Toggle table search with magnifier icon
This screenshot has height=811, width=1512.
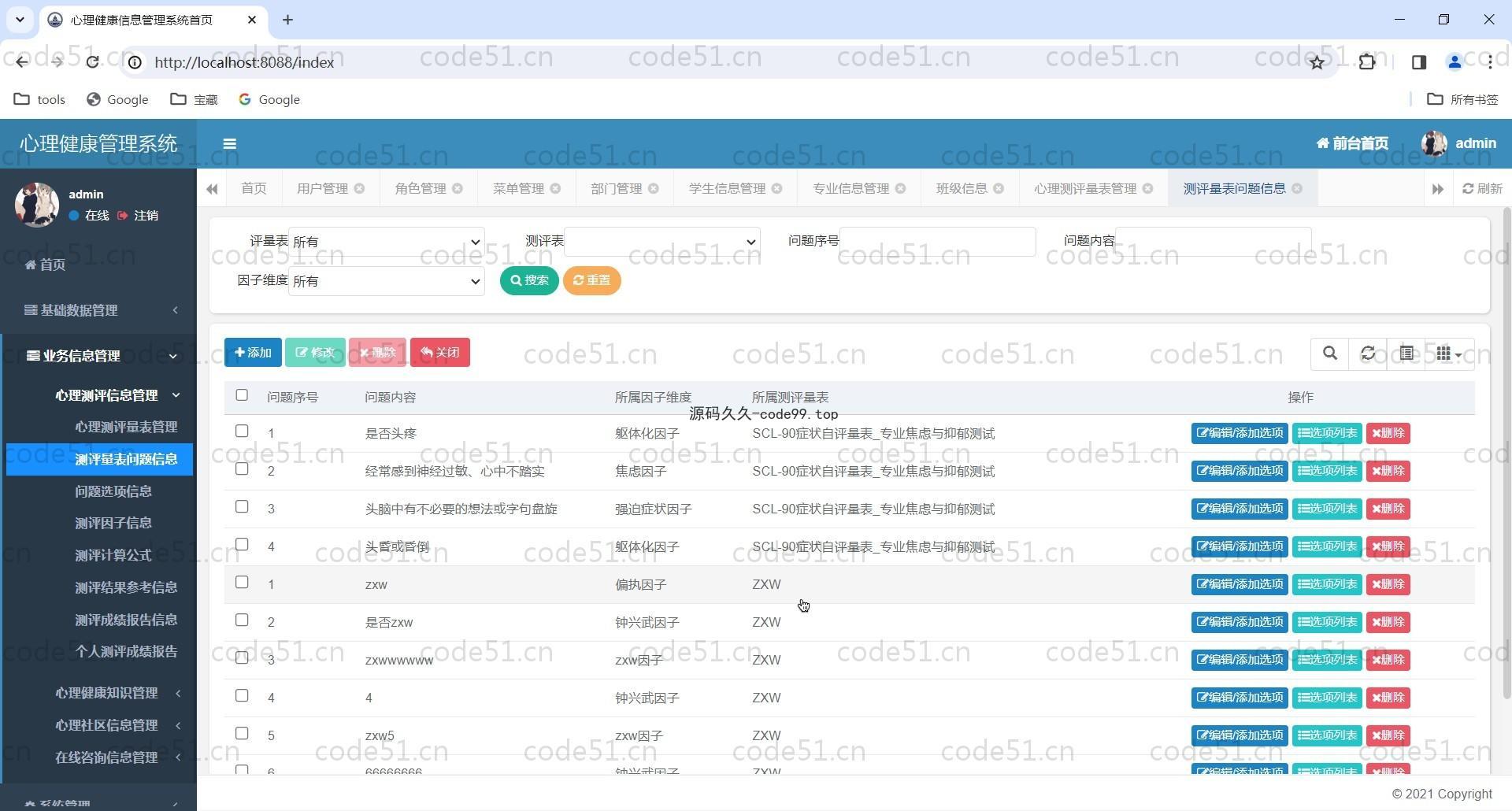pyautogui.click(x=1330, y=354)
